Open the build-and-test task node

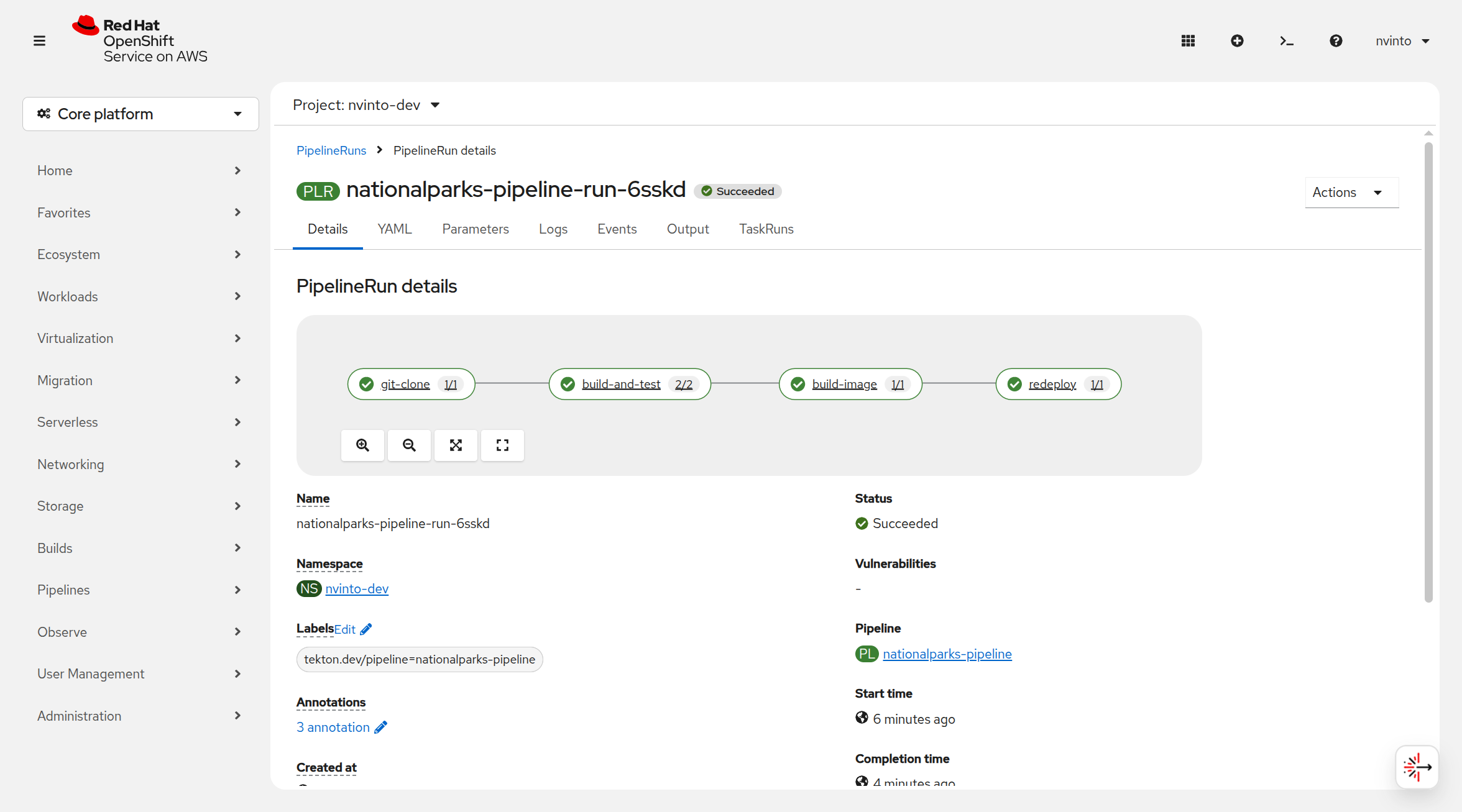point(629,384)
